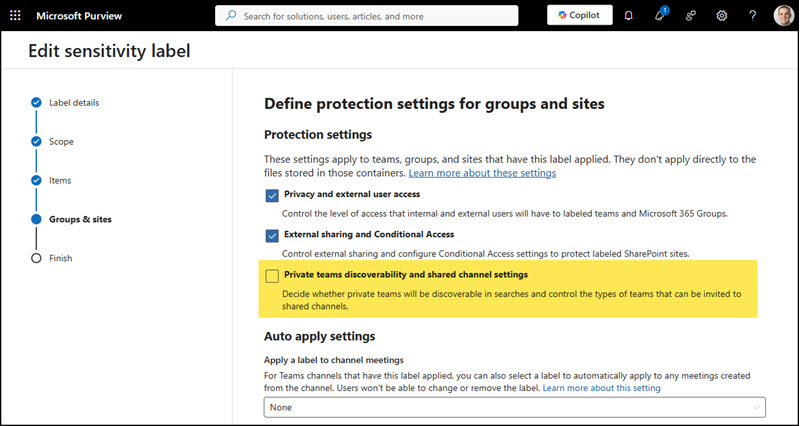
Task: Uncheck Privacy and external user access
Action: [x=272, y=195]
